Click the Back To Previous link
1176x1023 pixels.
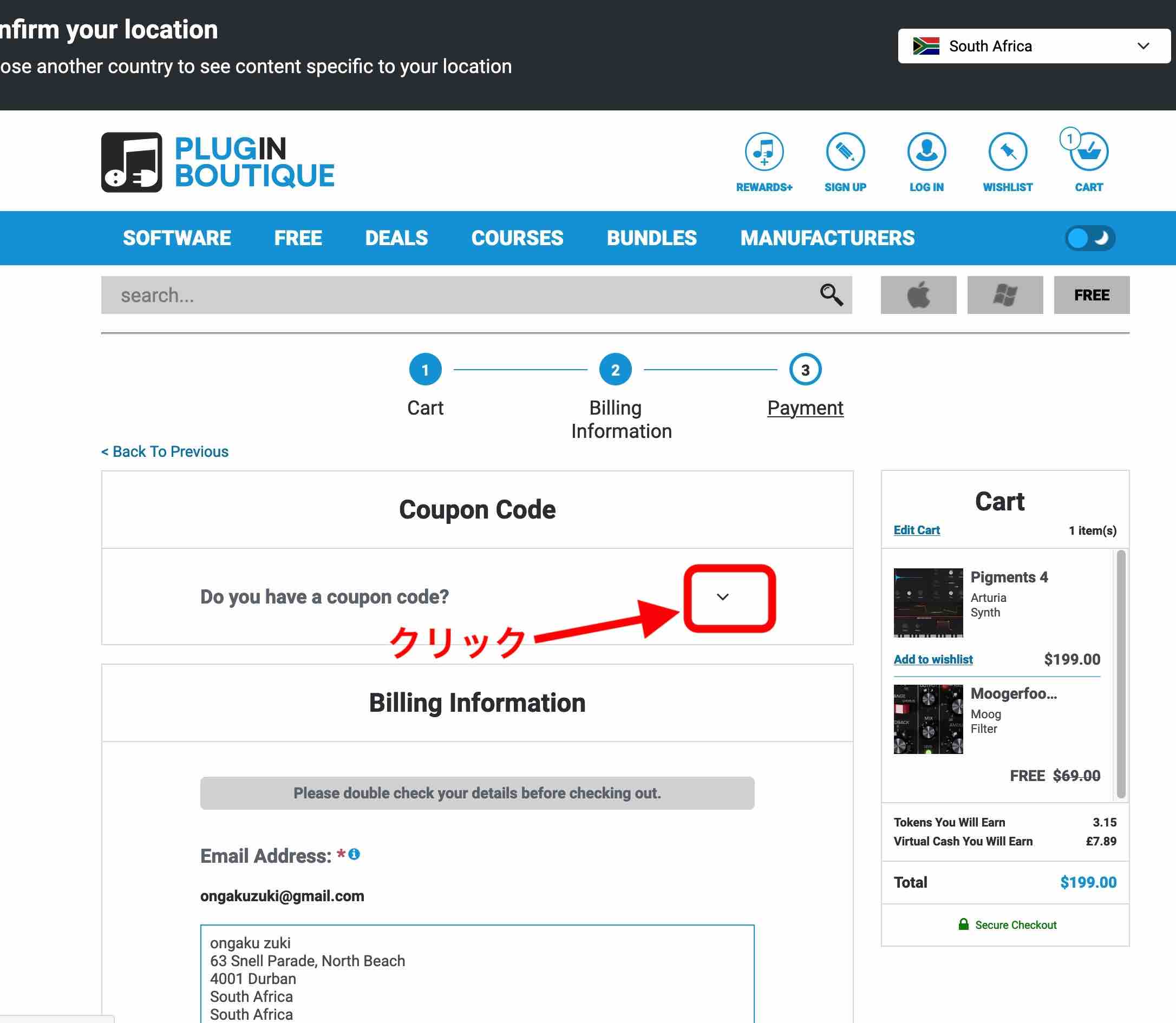click(x=165, y=451)
